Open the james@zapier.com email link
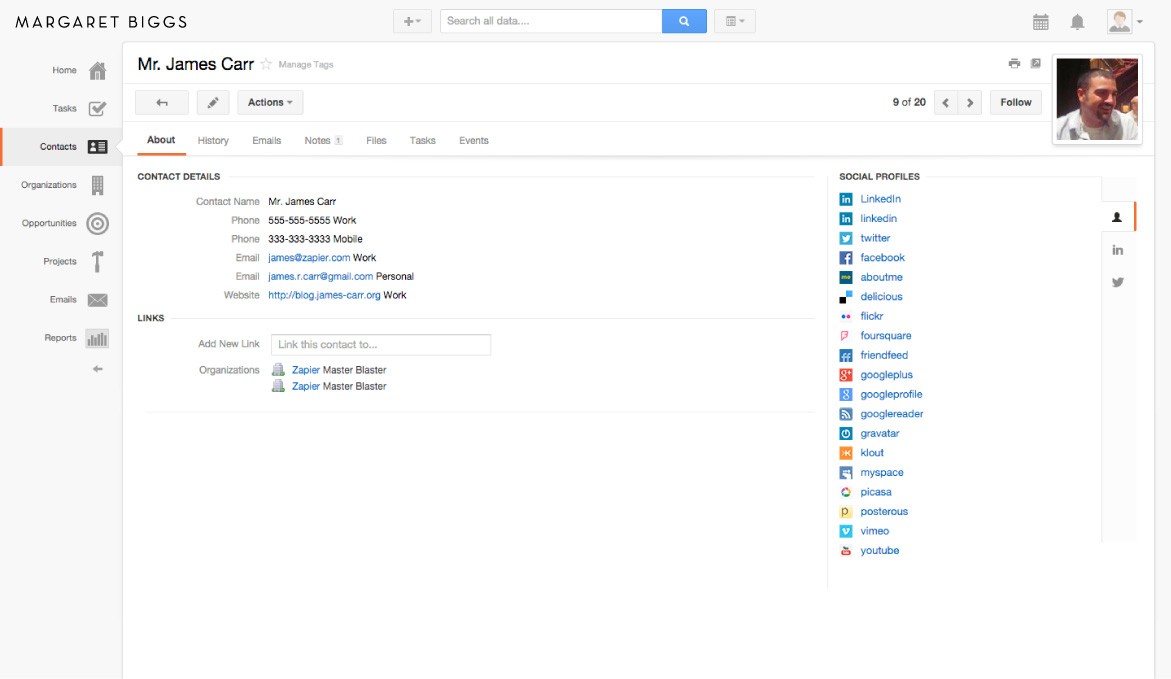The height and width of the screenshot is (679, 1171). point(309,258)
